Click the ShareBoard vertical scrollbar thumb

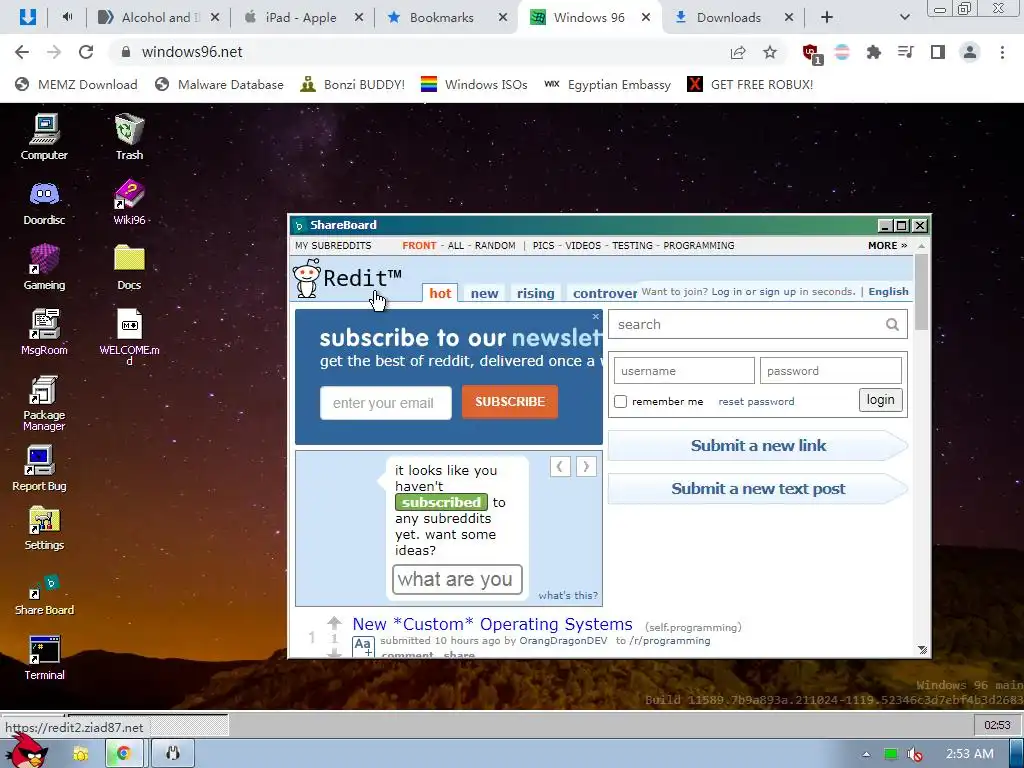[921, 292]
